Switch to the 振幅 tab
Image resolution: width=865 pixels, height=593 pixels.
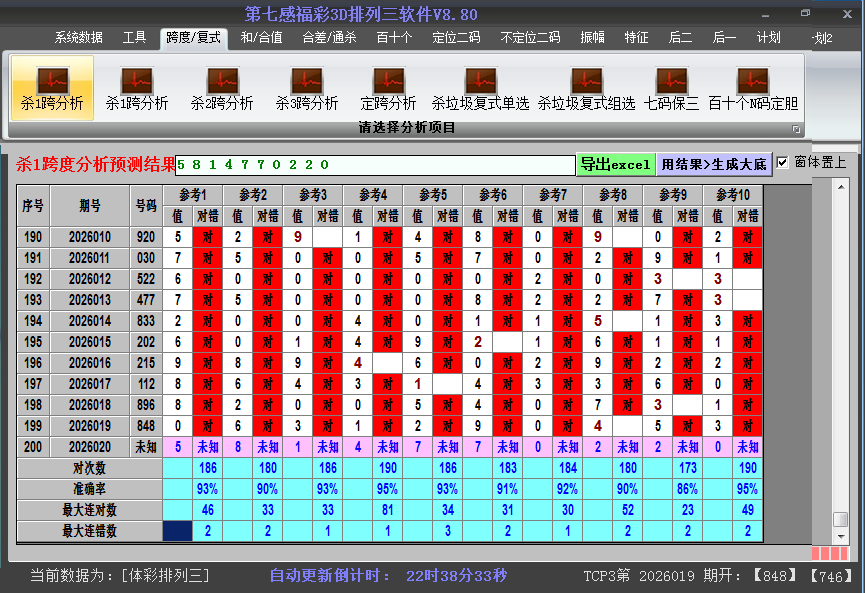point(593,38)
